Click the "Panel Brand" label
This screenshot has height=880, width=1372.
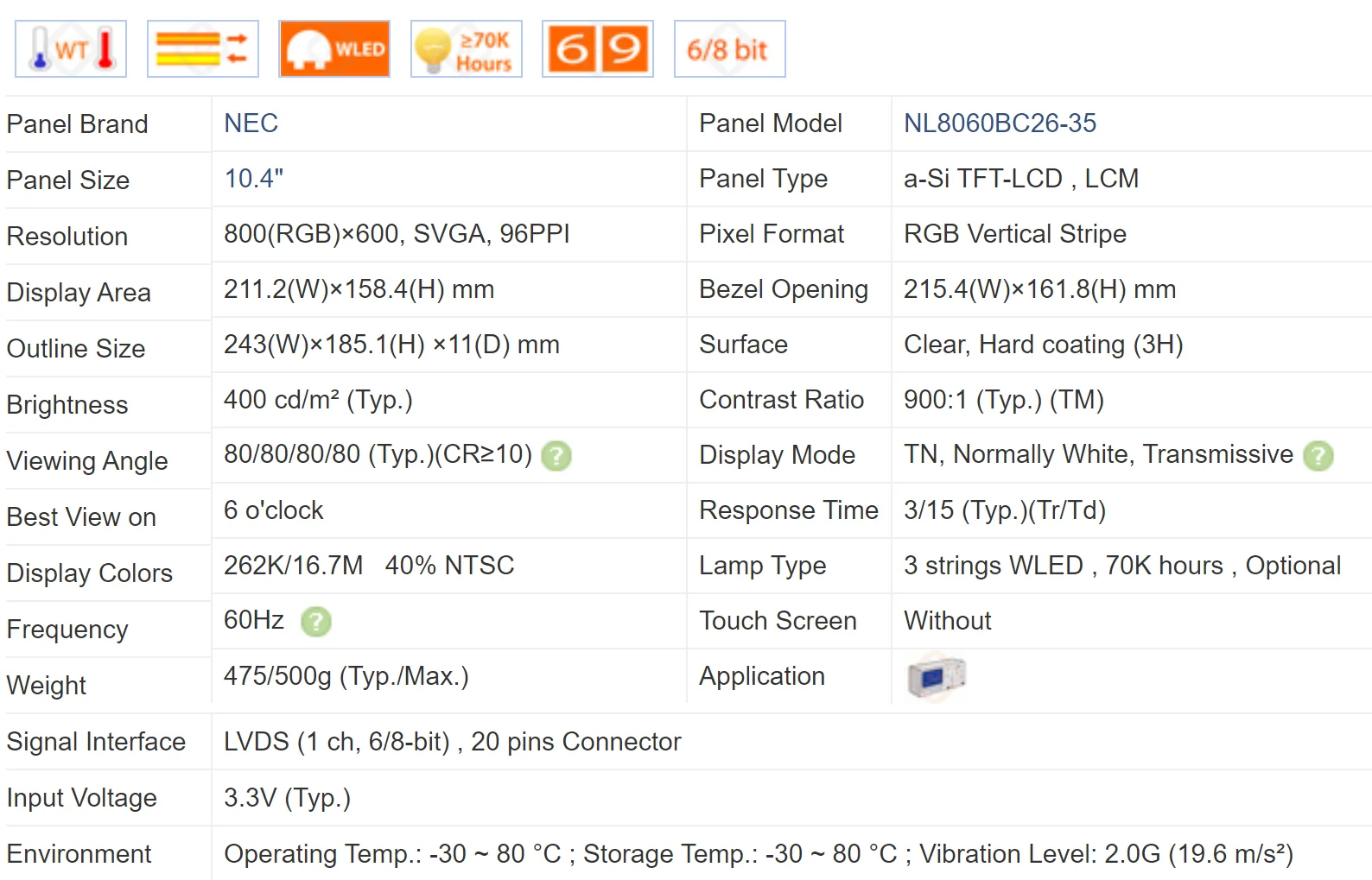[x=77, y=124]
